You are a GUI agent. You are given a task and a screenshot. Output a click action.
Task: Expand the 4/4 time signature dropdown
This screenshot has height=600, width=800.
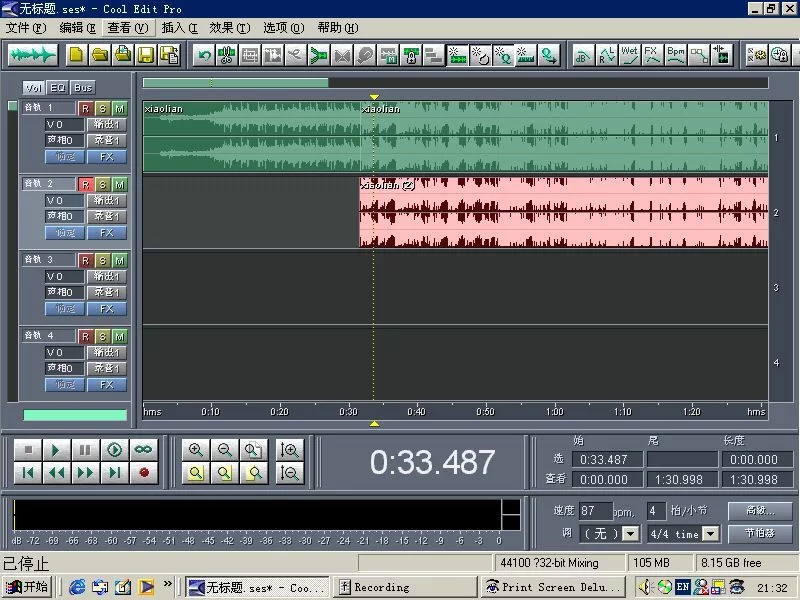[708, 534]
